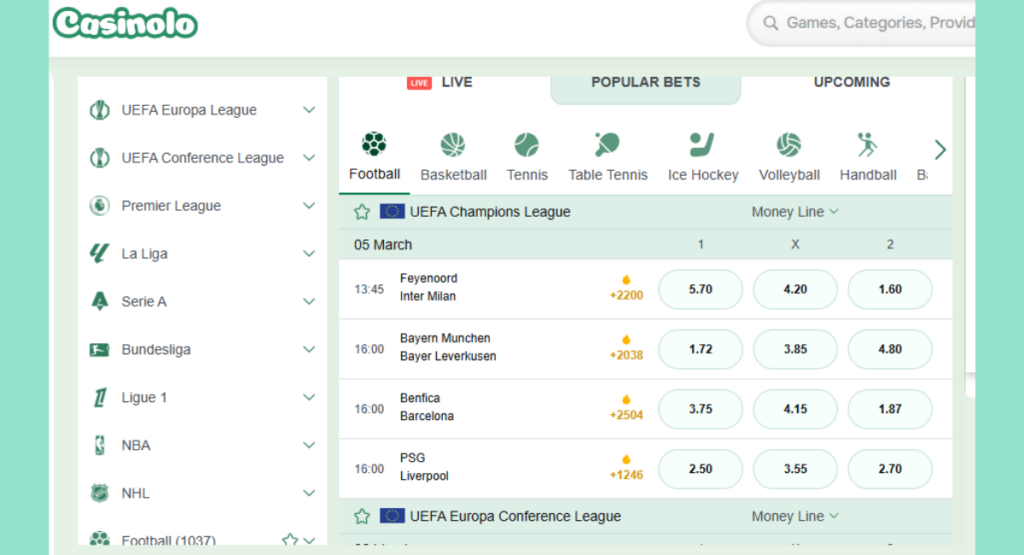Bet on Bayern–Leverkusen draw at 3.85

795,349
